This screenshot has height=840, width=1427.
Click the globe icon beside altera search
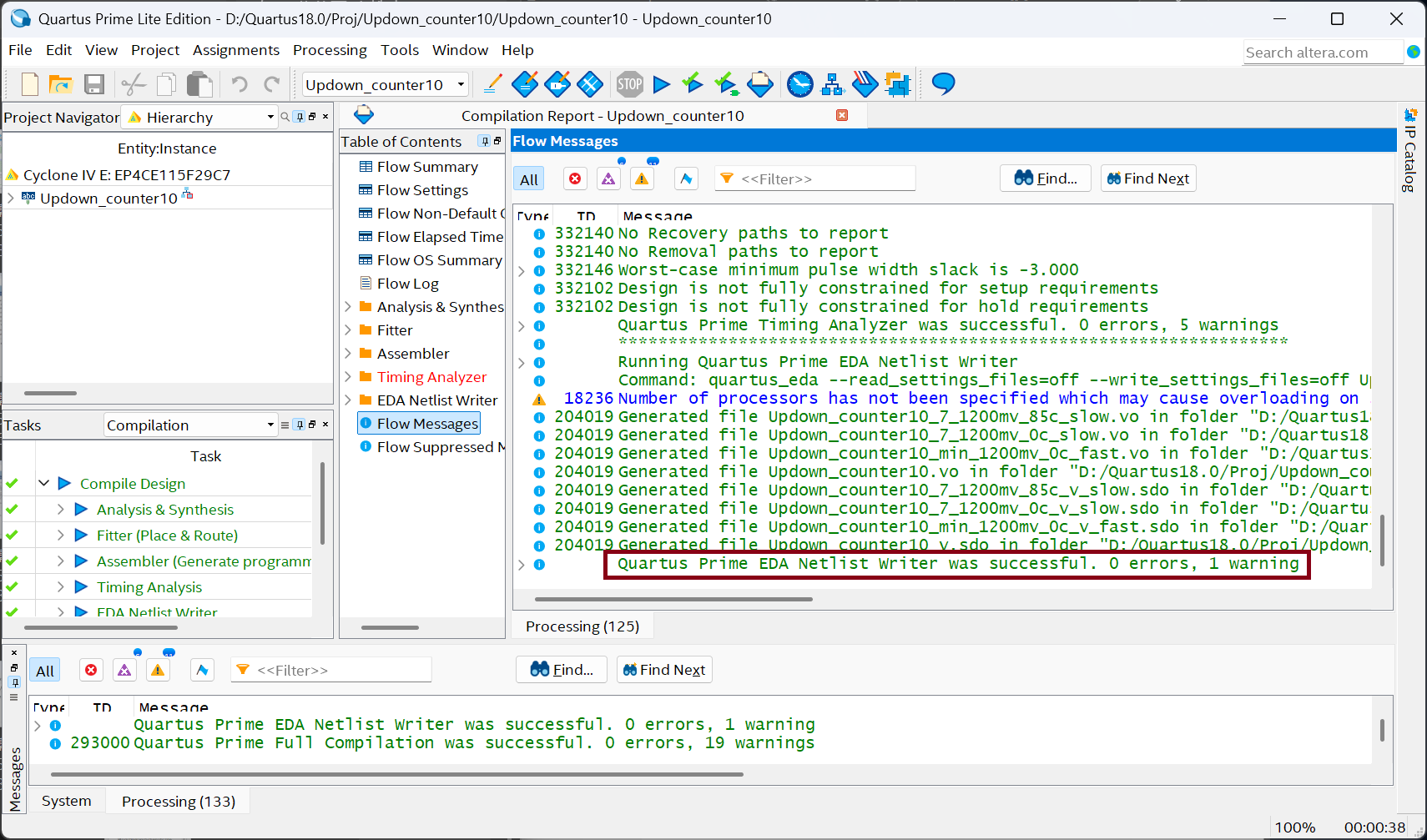pos(1414,52)
